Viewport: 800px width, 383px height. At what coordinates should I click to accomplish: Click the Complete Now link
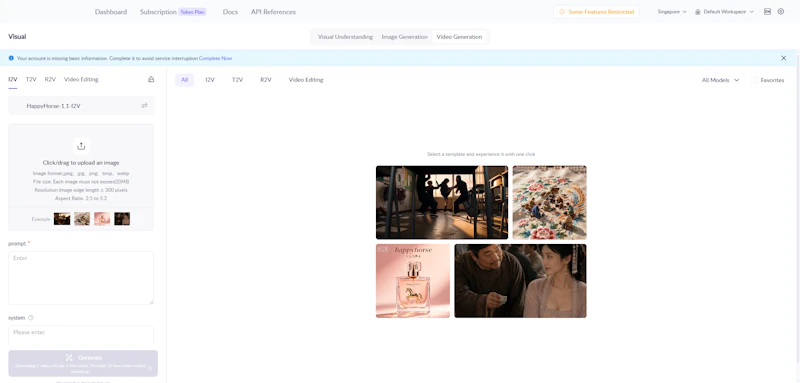click(215, 58)
